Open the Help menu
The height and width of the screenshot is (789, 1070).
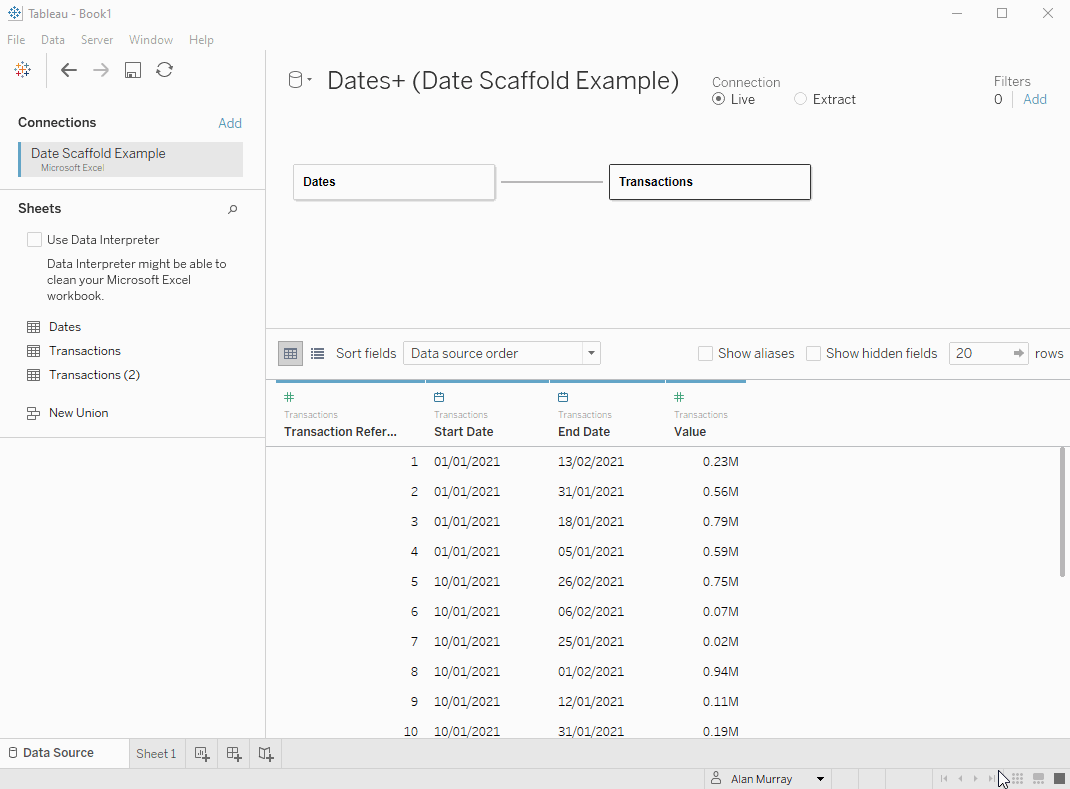click(201, 40)
